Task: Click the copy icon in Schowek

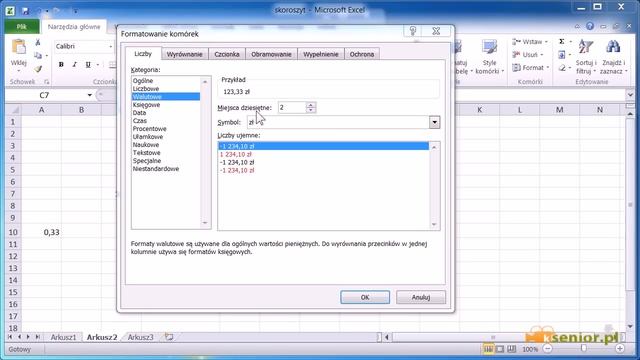Action: point(38,55)
